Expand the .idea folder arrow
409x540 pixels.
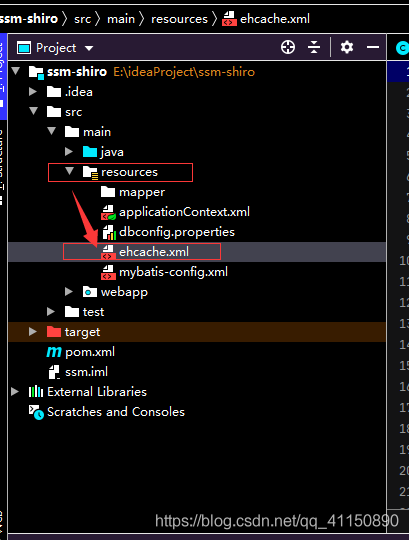click(x=33, y=92)
